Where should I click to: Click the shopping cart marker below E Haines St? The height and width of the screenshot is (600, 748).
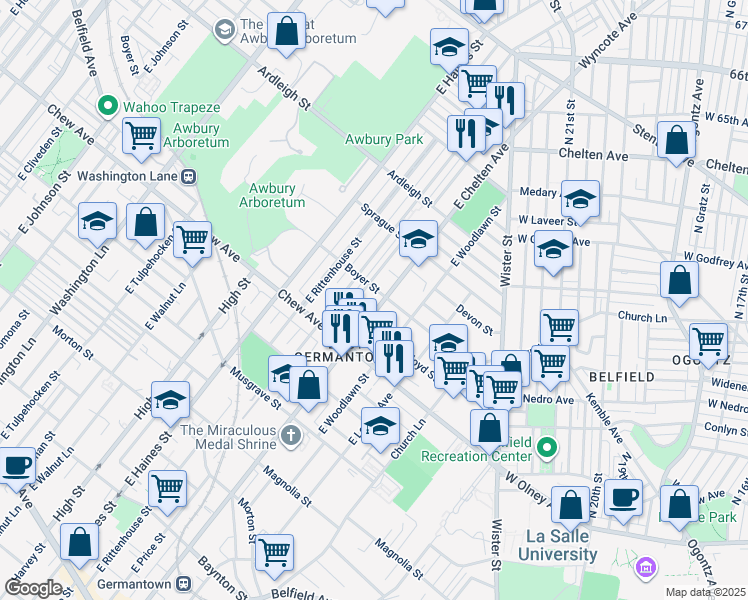167,489
